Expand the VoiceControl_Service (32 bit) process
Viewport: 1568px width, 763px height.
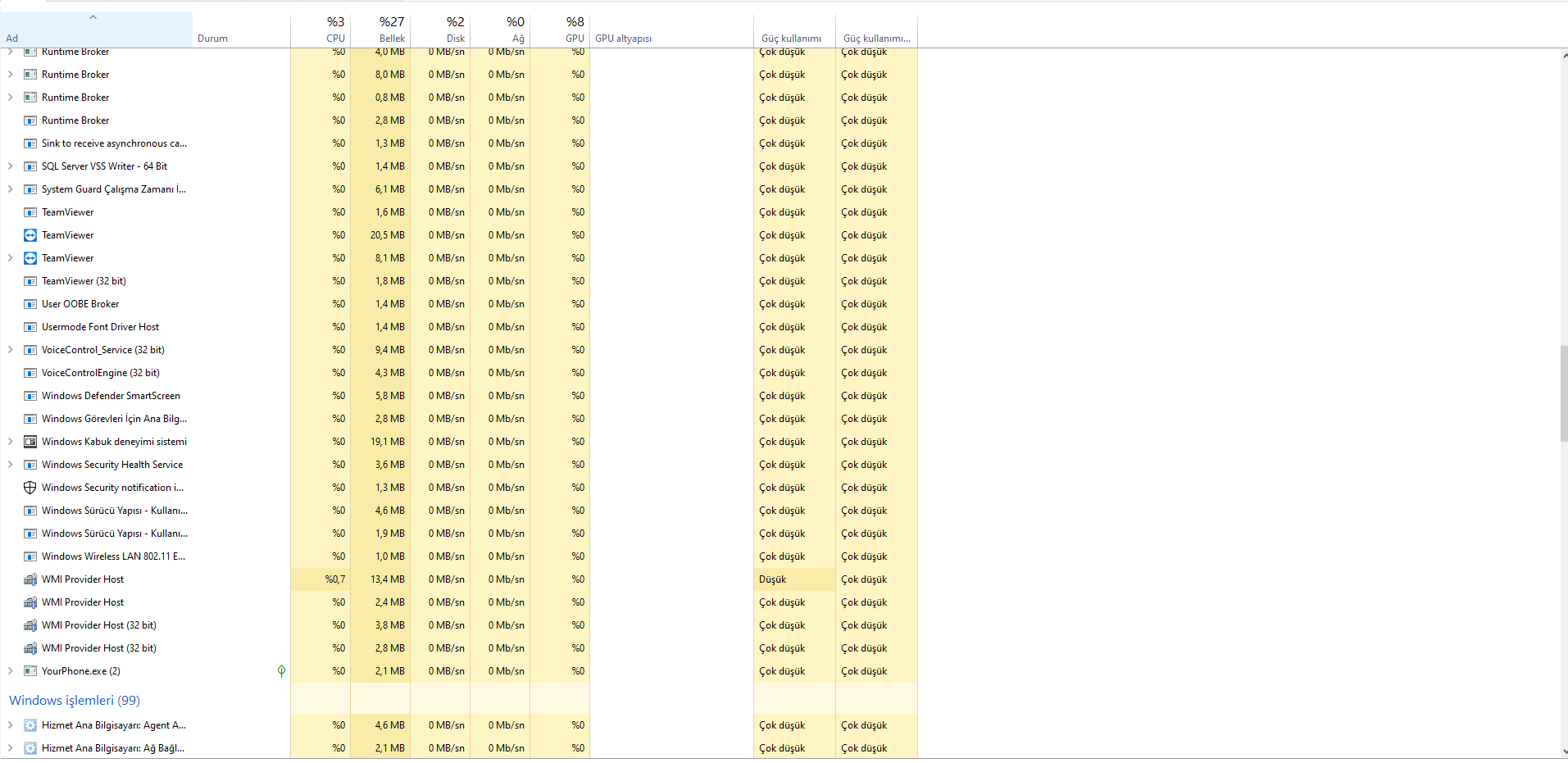[10, 350]
